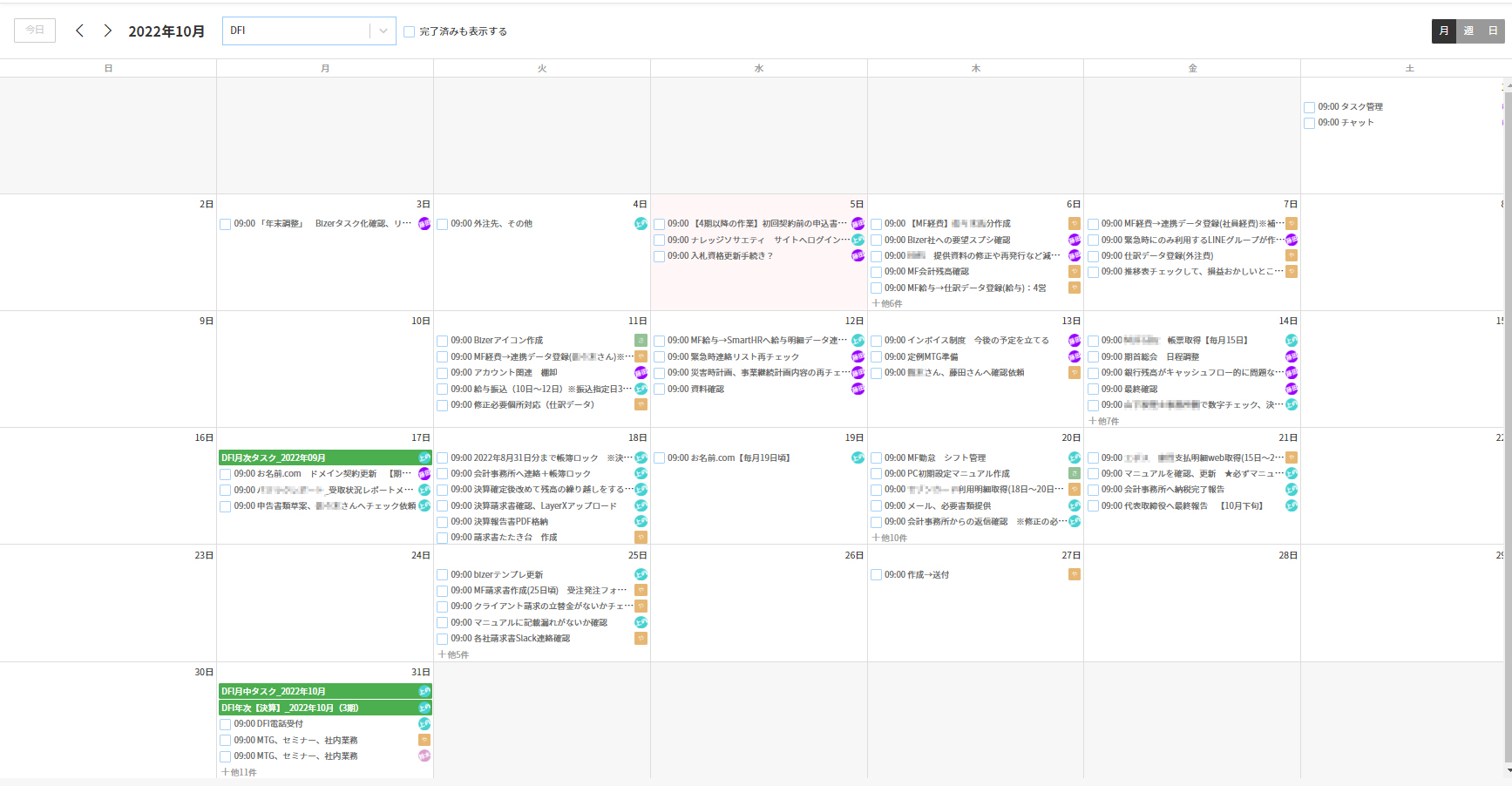Viewport: 1512px width, 786px height.
Task: Go to the next month arrow
Action: (x=108, y=30)
